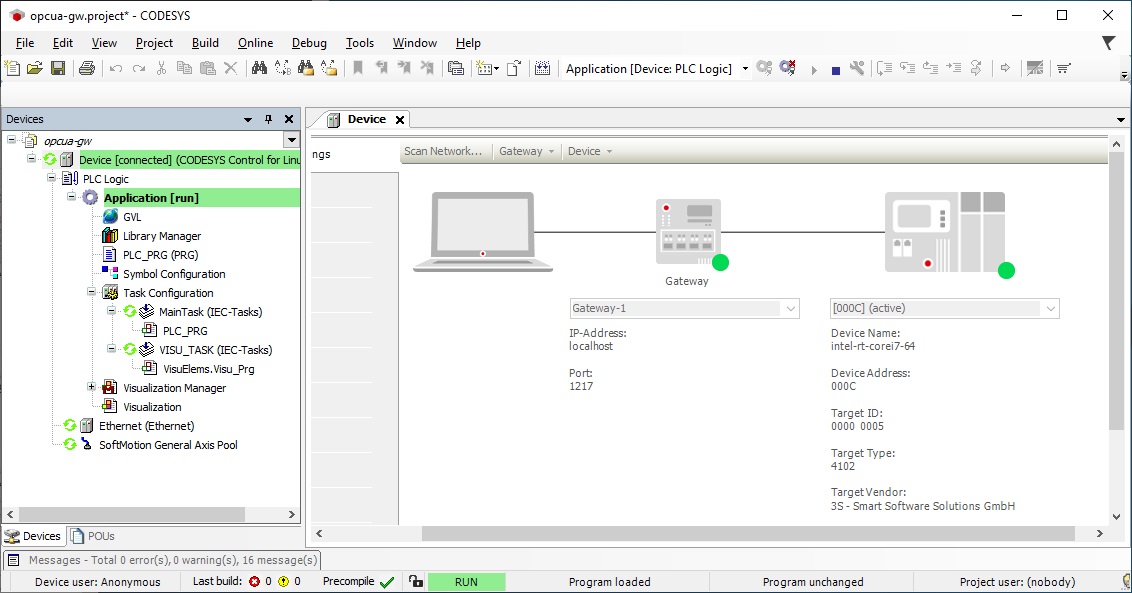1132x593 pixels.
Task: Close the Devices panel
Action: 289,119
